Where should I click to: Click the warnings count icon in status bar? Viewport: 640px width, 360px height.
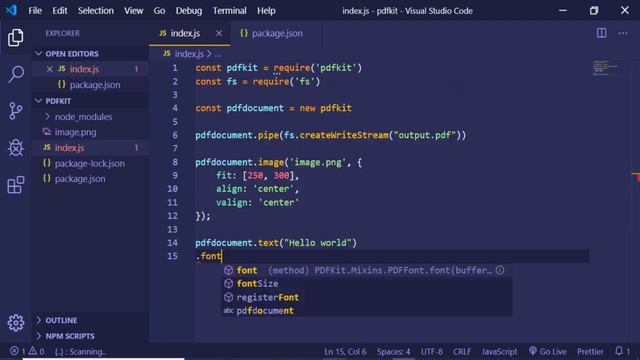[x=33, y=351]
